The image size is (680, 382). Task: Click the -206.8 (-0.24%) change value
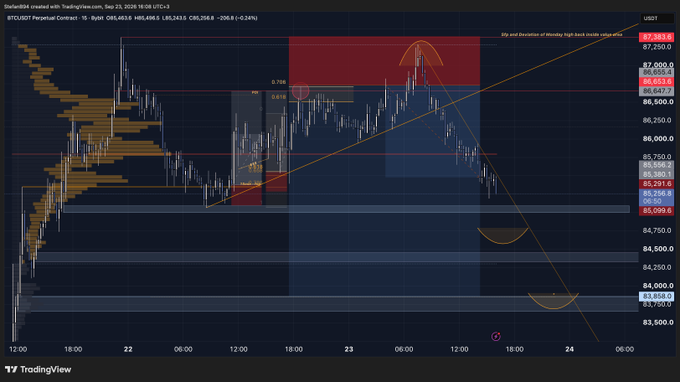(x=238, y=18)
